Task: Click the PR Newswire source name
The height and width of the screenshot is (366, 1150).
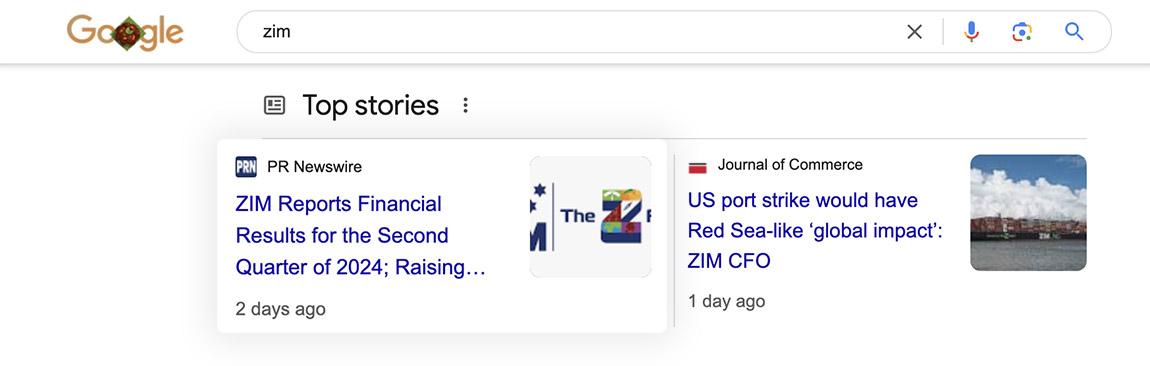Action: (x=315, y=166)
